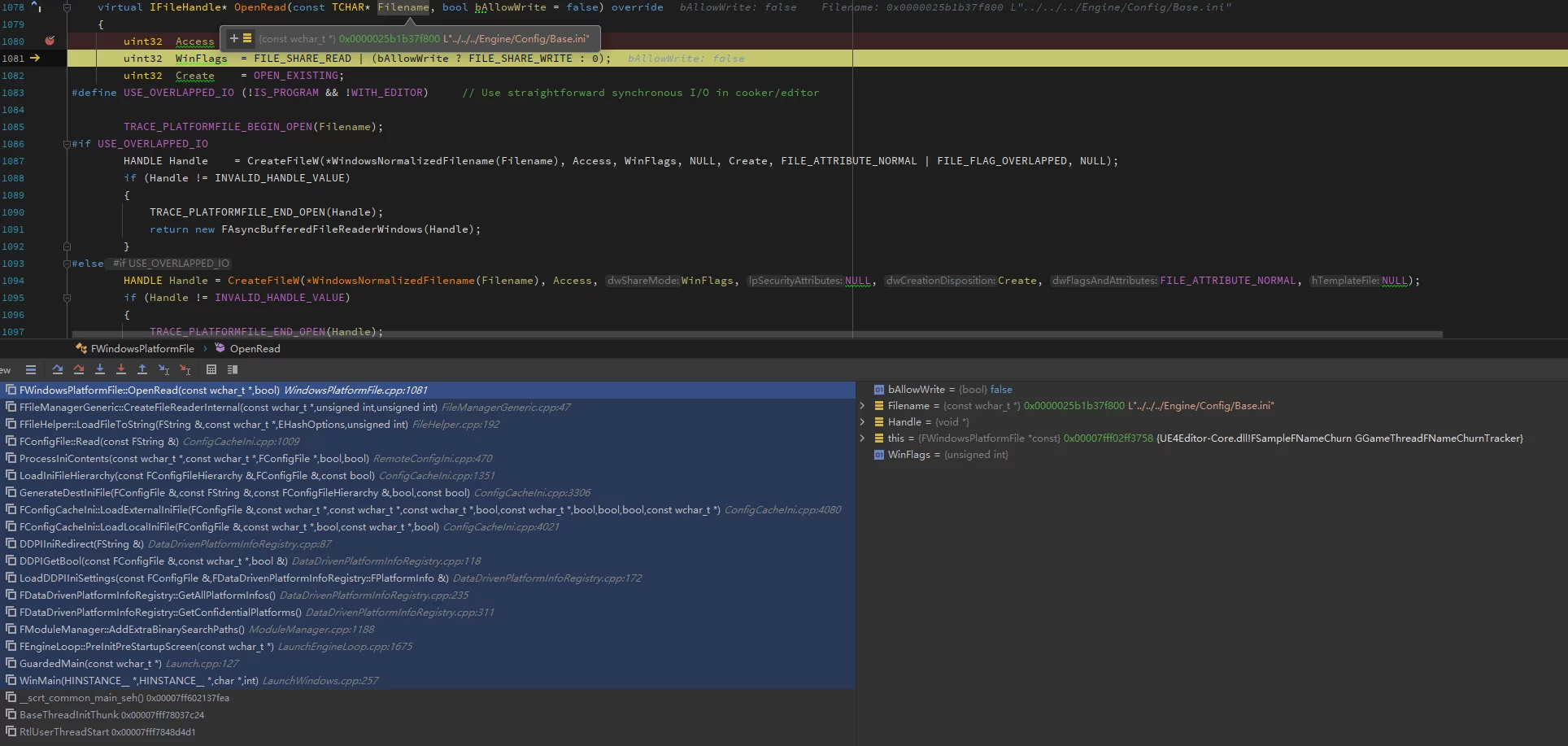Select the GuardedMain stack frame
The width and height of the screenshot is (1568, 746).
point(89,664)
